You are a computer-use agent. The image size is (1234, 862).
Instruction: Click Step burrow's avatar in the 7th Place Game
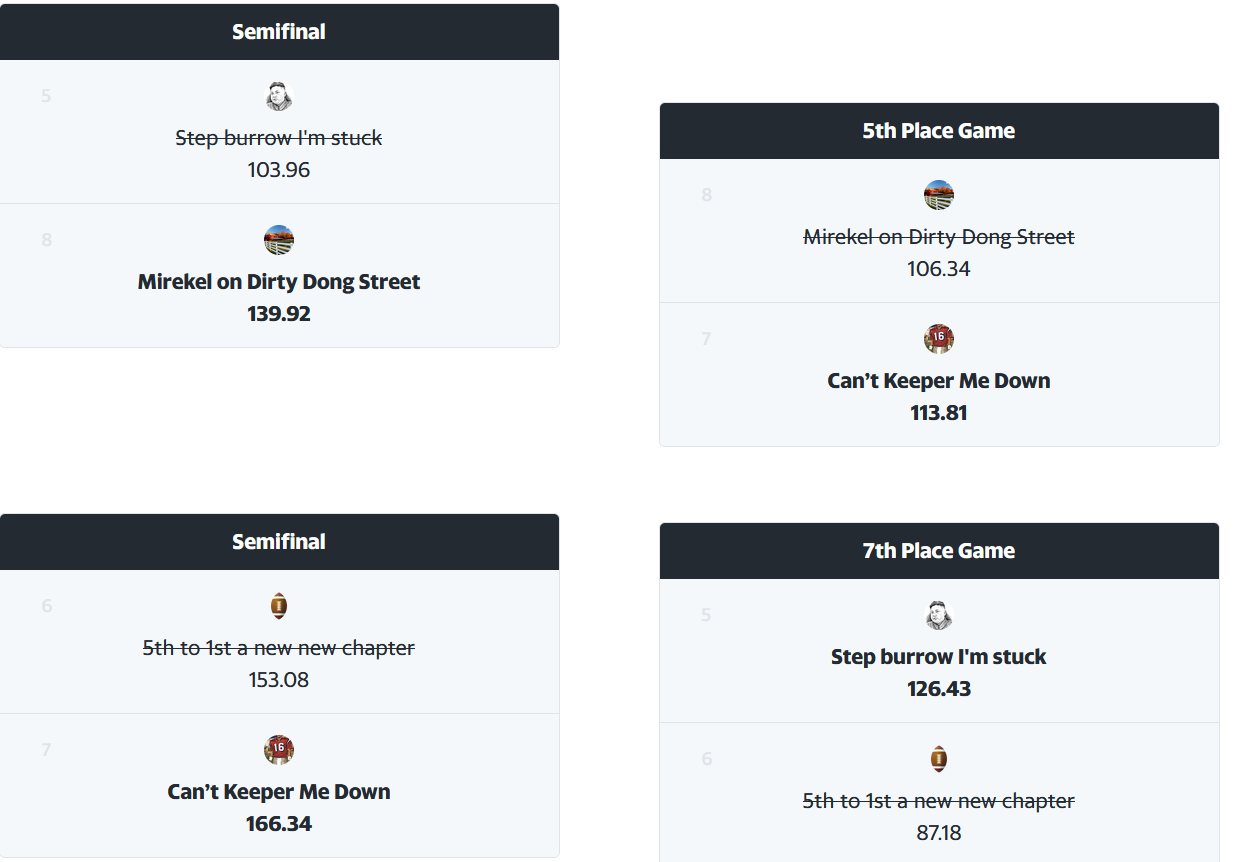(939, 615)
